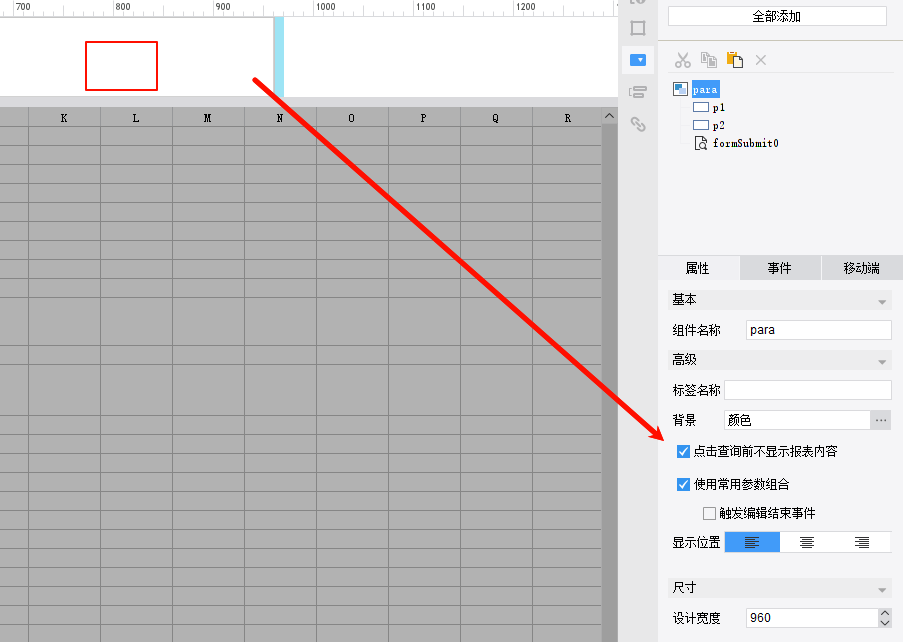Select right alignment for 显示位置
Viewport: 903px width, 642px height.
point(862,542)
